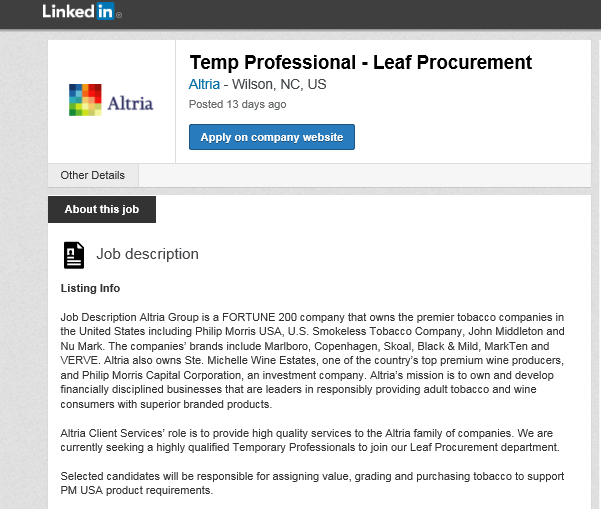Open the Altria company link
This screenshot has width=601, height=509.
204,85
